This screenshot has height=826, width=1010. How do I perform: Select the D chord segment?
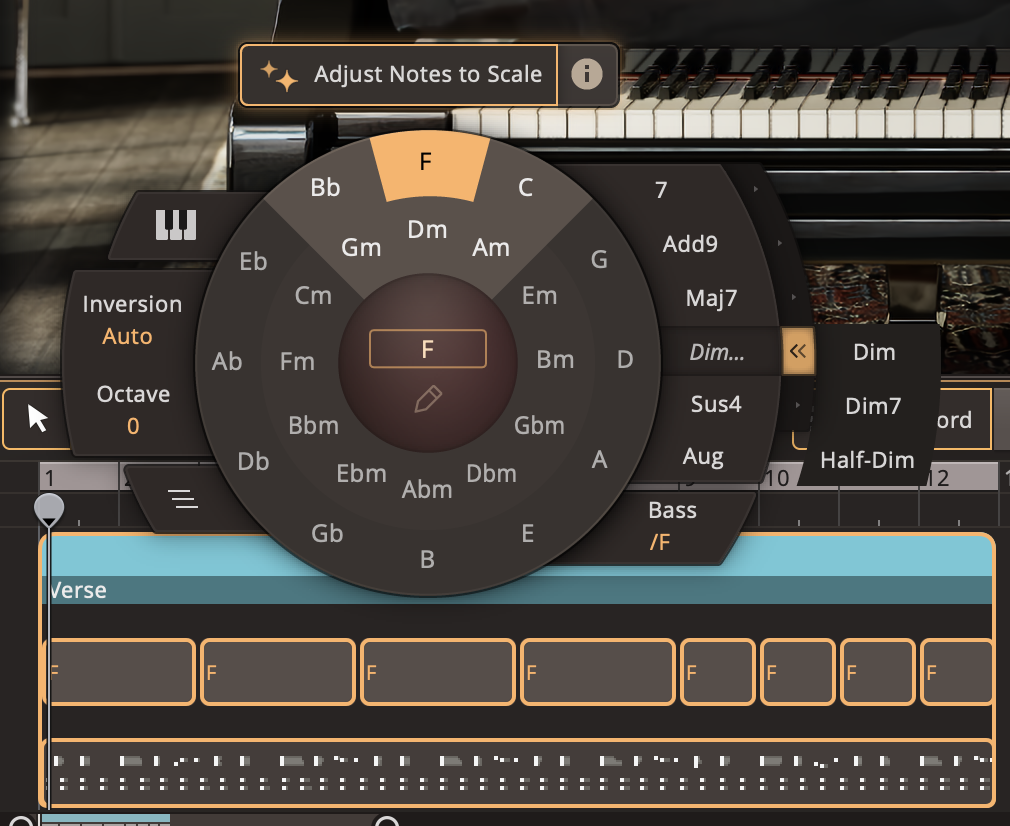625,360
